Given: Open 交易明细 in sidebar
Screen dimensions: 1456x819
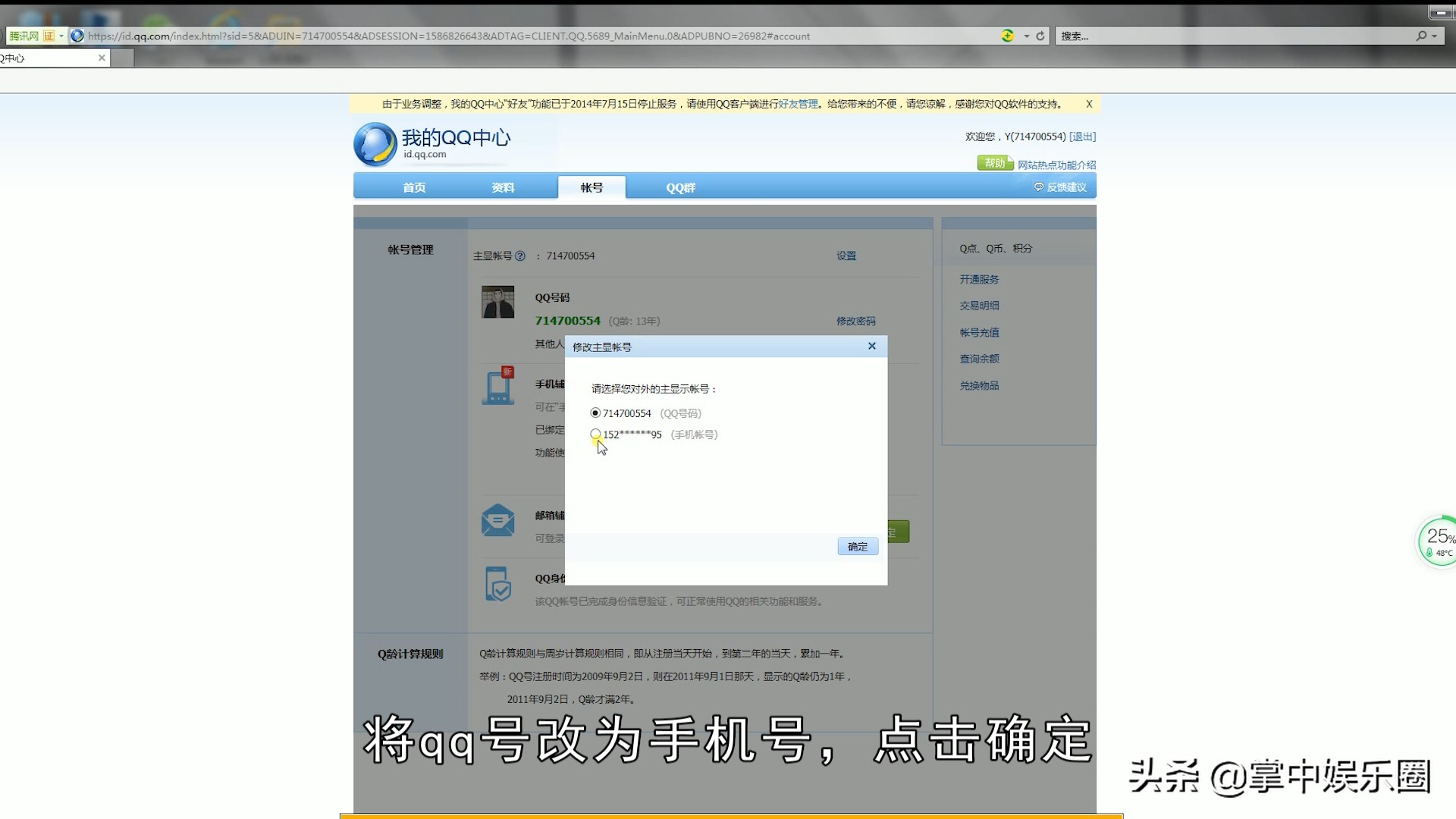Looking at the screenshot, I should pyautogui.click(x=979, y=306).
